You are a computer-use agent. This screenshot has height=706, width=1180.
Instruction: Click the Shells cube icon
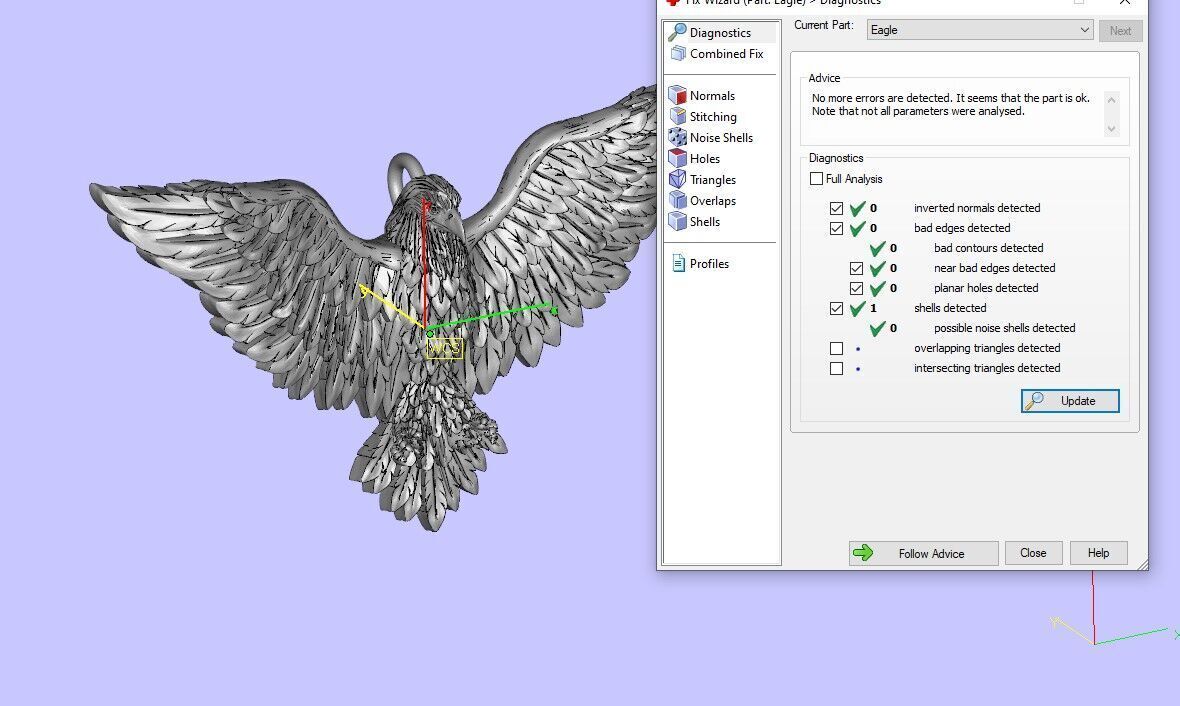pos(677,221)
